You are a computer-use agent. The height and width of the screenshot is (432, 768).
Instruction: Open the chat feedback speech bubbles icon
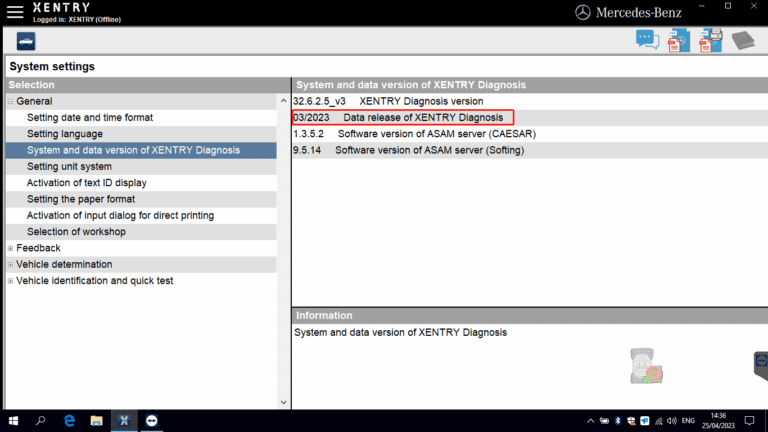point(647,40)
